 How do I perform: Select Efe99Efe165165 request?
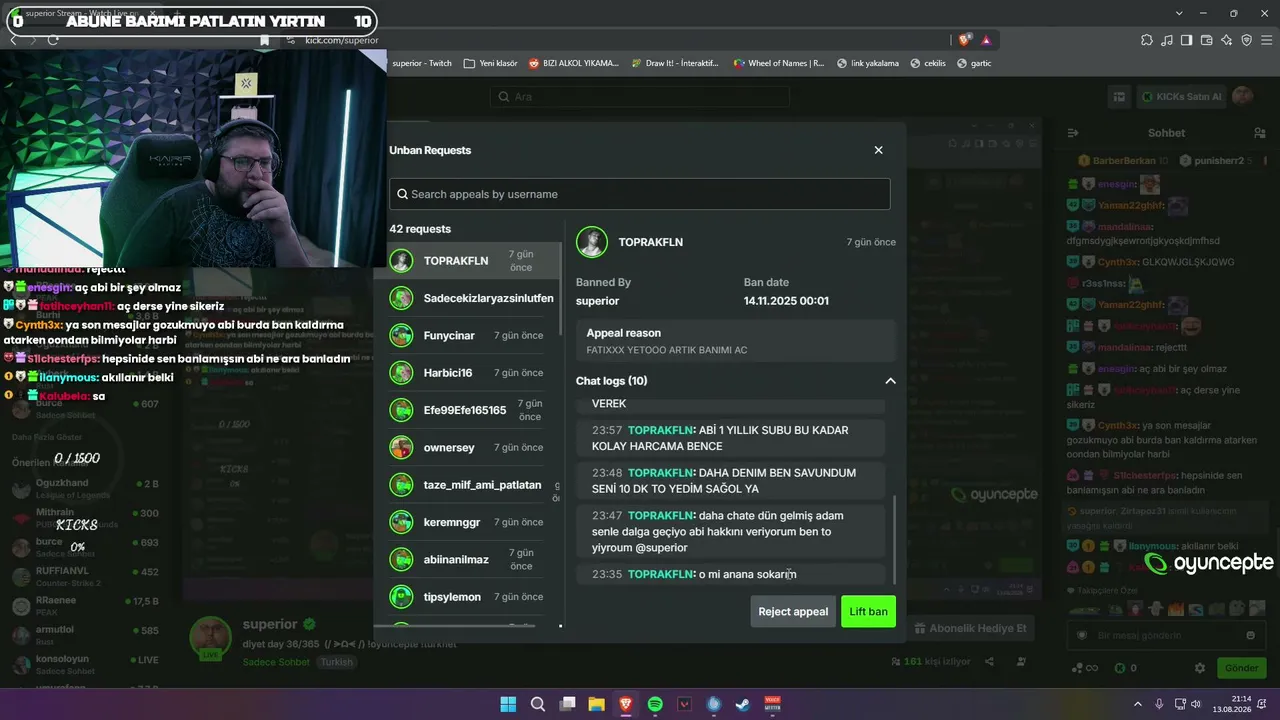(475, 410)
